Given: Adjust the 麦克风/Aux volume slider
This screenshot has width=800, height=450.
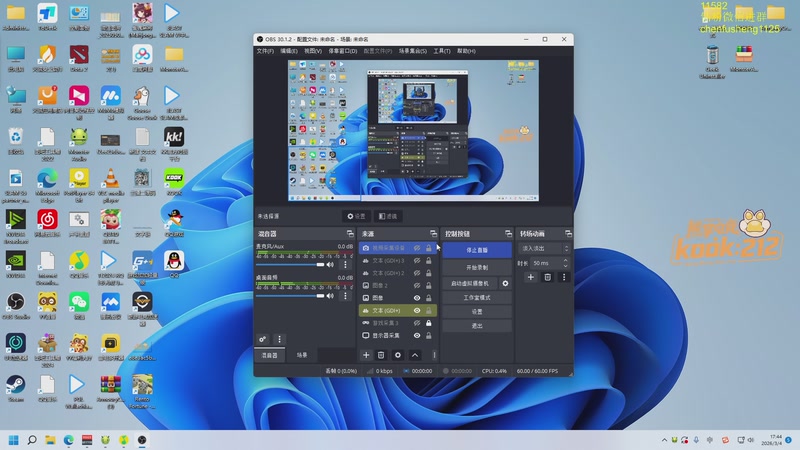Looking at the screenshot, I should 290,265.
